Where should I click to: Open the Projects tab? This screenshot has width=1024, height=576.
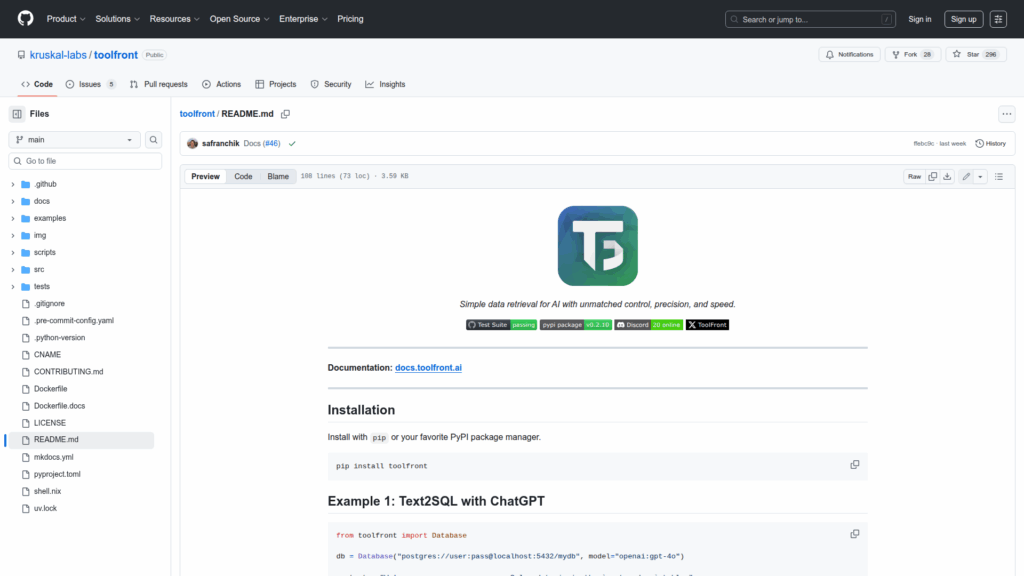click(x=276, y=84)
